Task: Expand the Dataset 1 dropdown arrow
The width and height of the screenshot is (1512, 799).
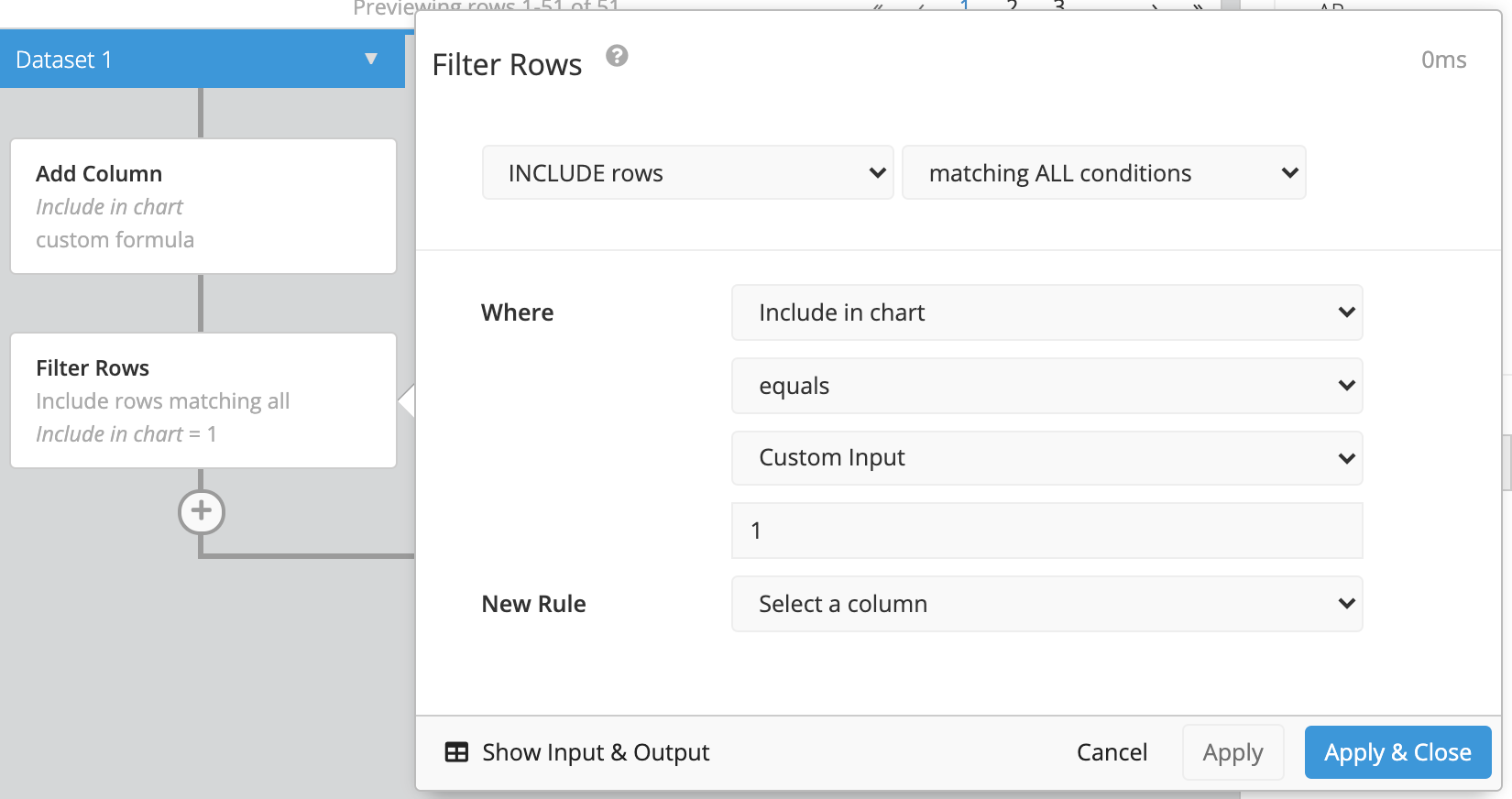Action: 371,60
